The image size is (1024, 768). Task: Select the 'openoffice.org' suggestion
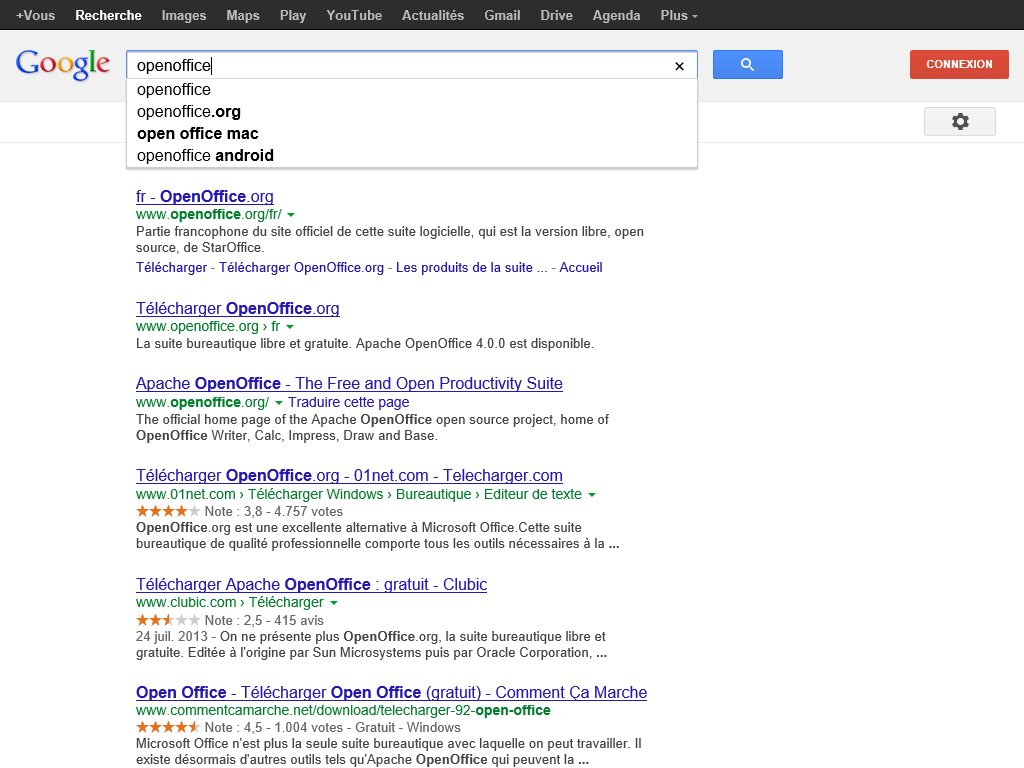412,112
